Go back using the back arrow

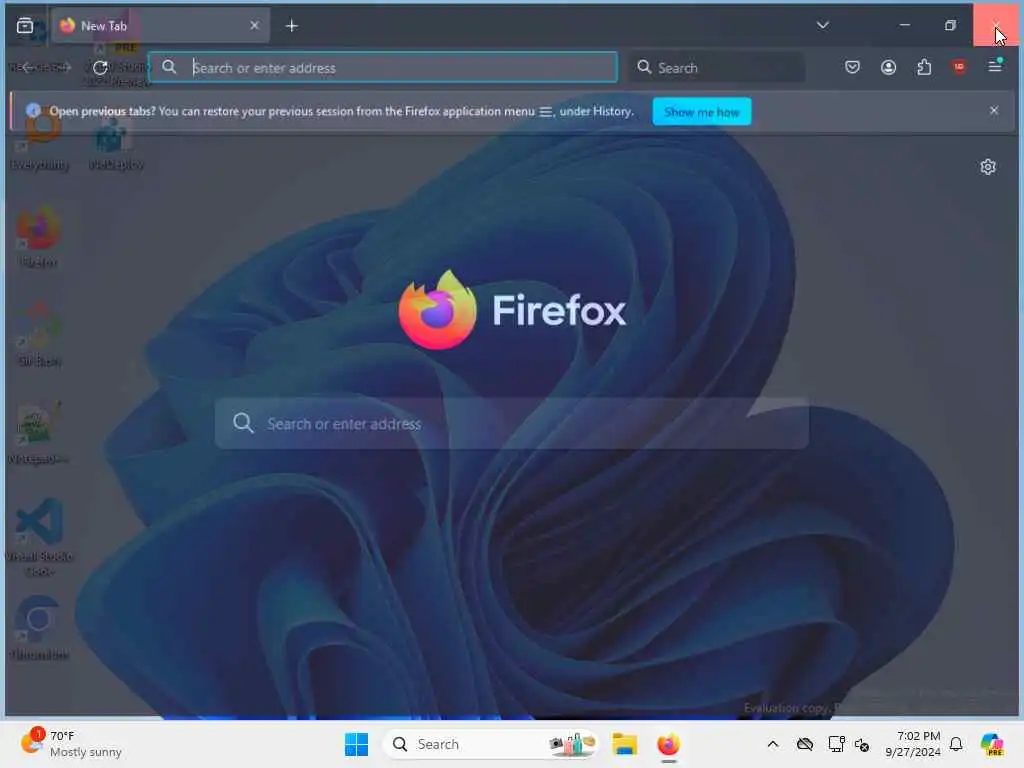coord(27,67)
